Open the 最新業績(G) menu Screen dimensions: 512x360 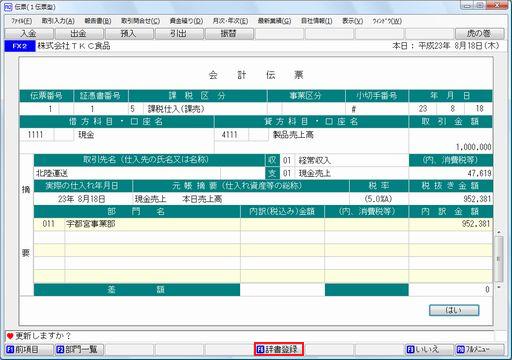click(274, 21)
